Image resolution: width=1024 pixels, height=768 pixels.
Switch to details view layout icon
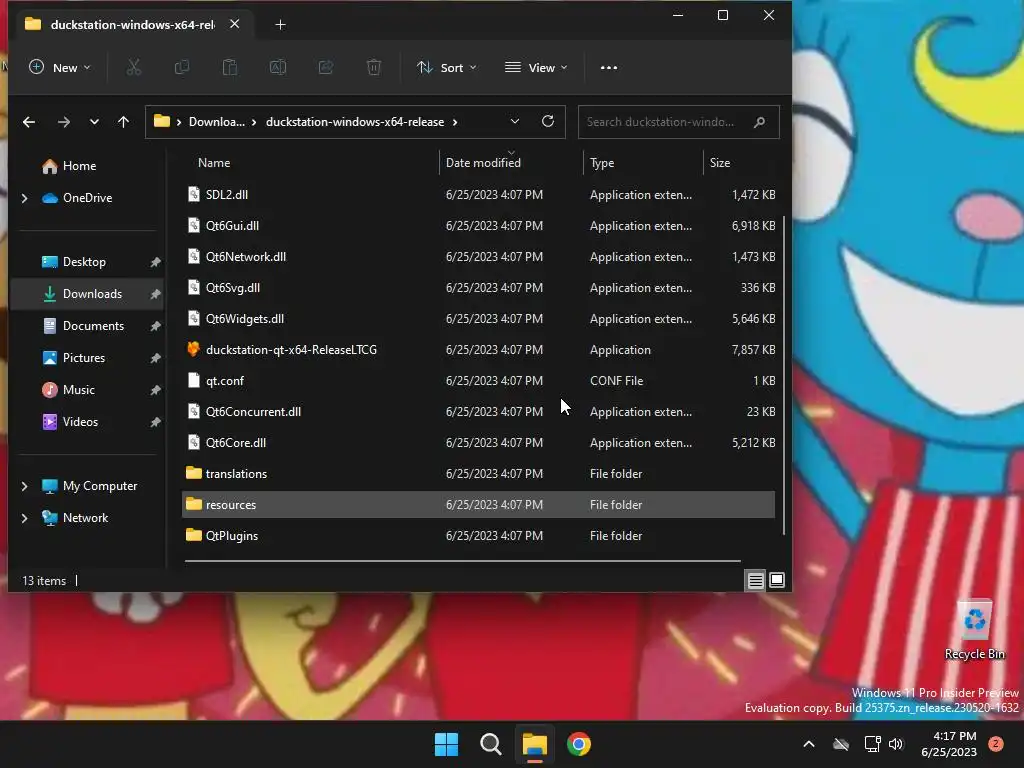tap(756, 580)
